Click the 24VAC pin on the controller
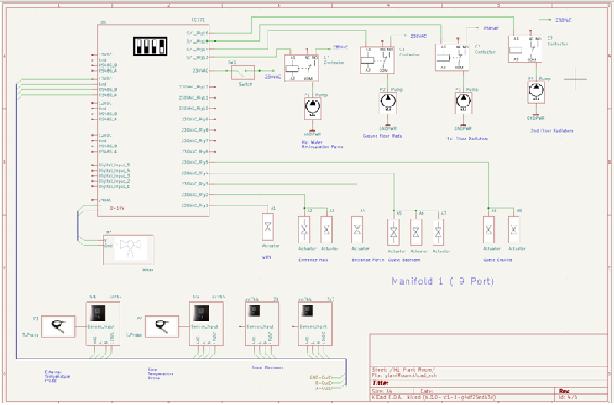This screenshot has height=405, width=614. pos(105,200)
